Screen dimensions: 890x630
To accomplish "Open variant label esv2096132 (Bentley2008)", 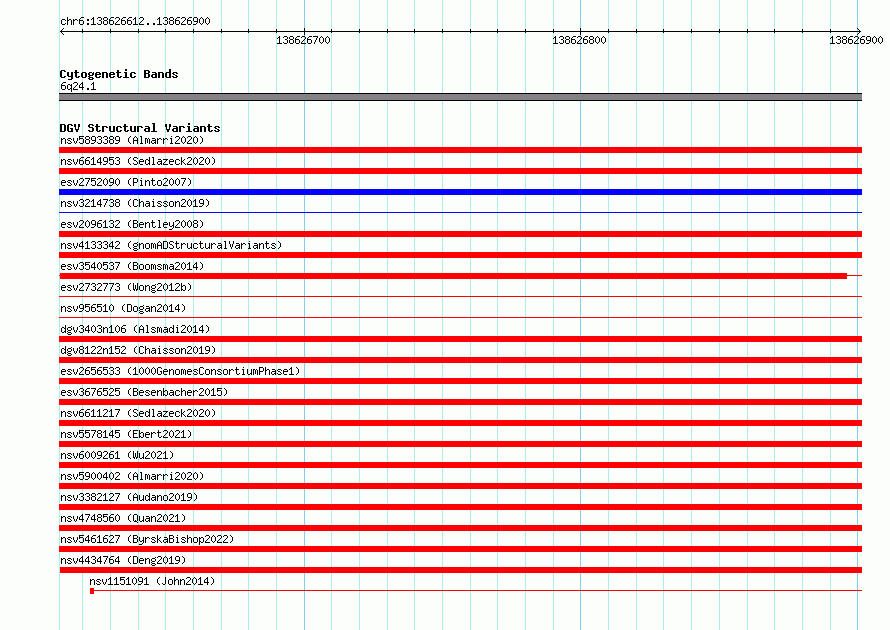I will click(x=132, y=224).
